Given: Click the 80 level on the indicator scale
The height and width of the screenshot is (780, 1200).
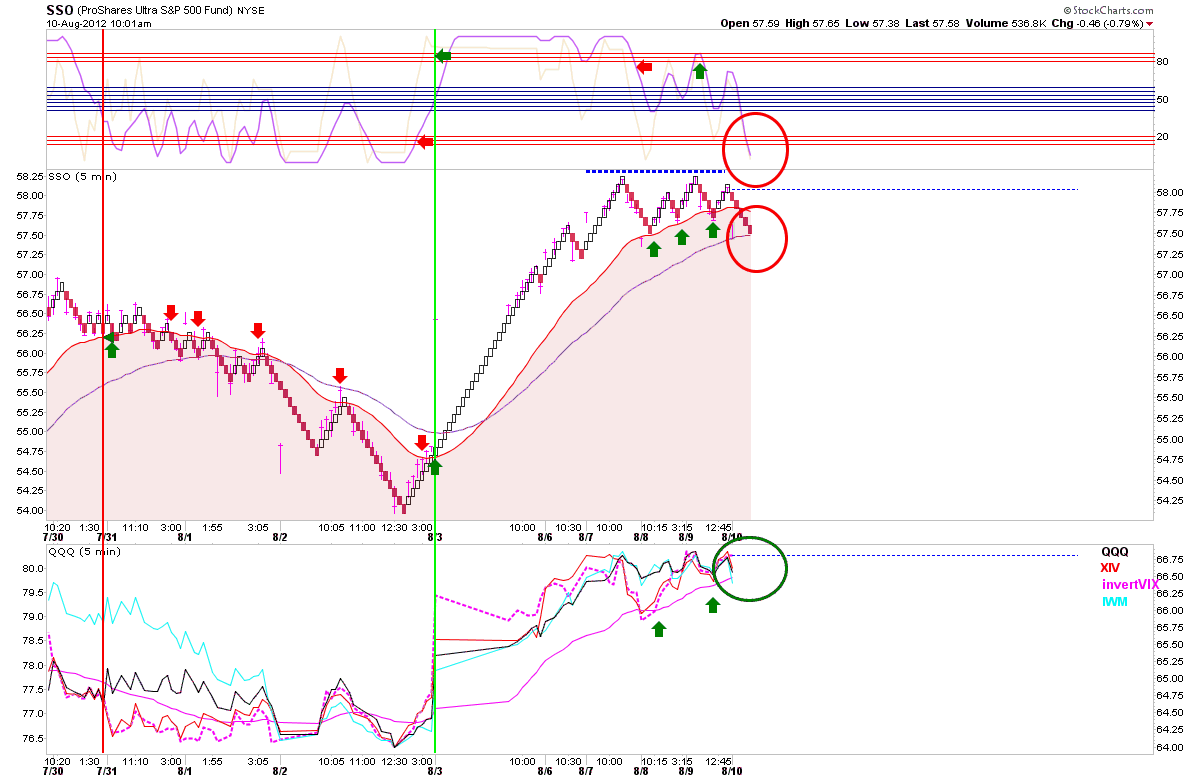Looking at the screenshot, I should 1163,62.
